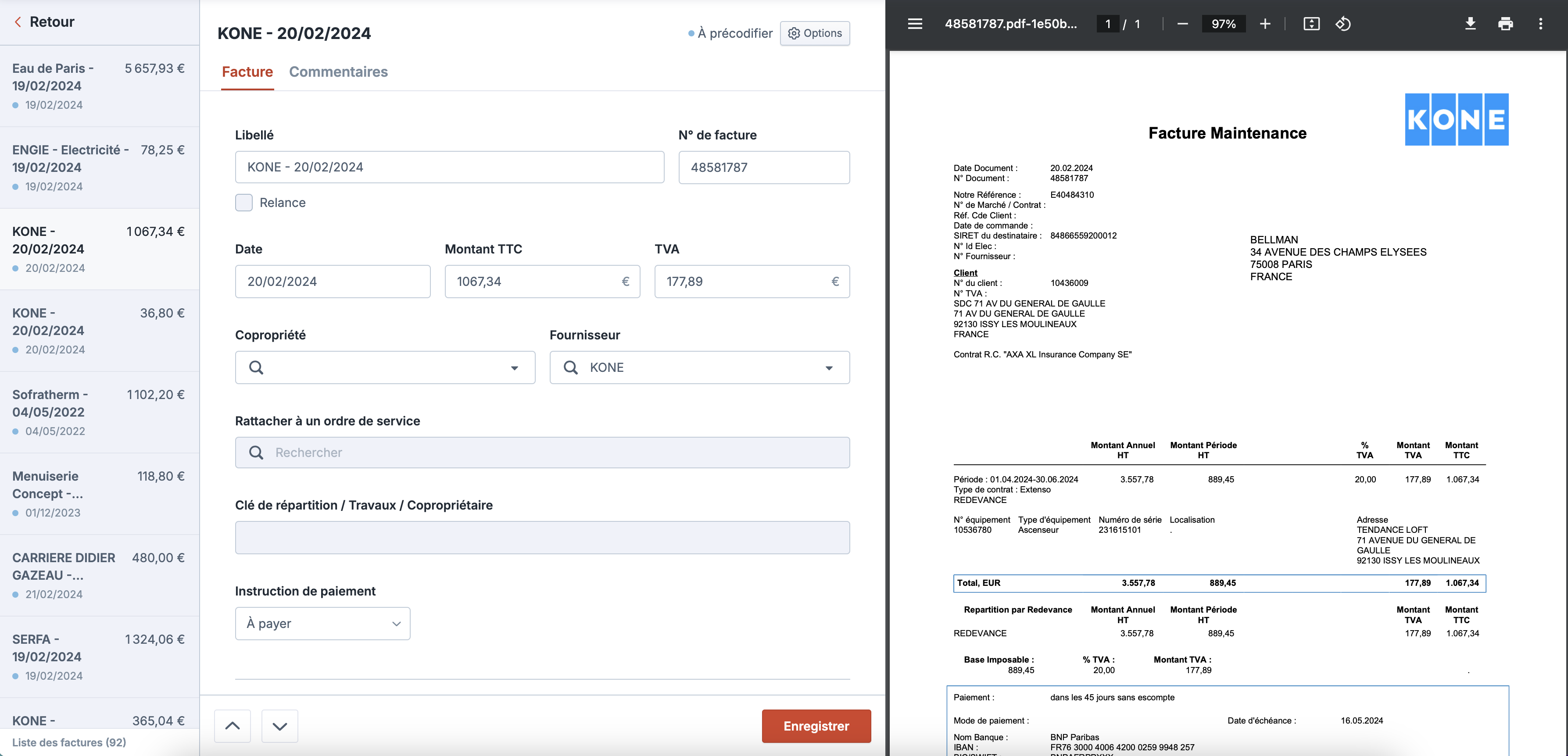Image resolution: width=1568 pixels, height=756 pixels.
Task: Go back using the Retour link
Action: click(44, 22)
